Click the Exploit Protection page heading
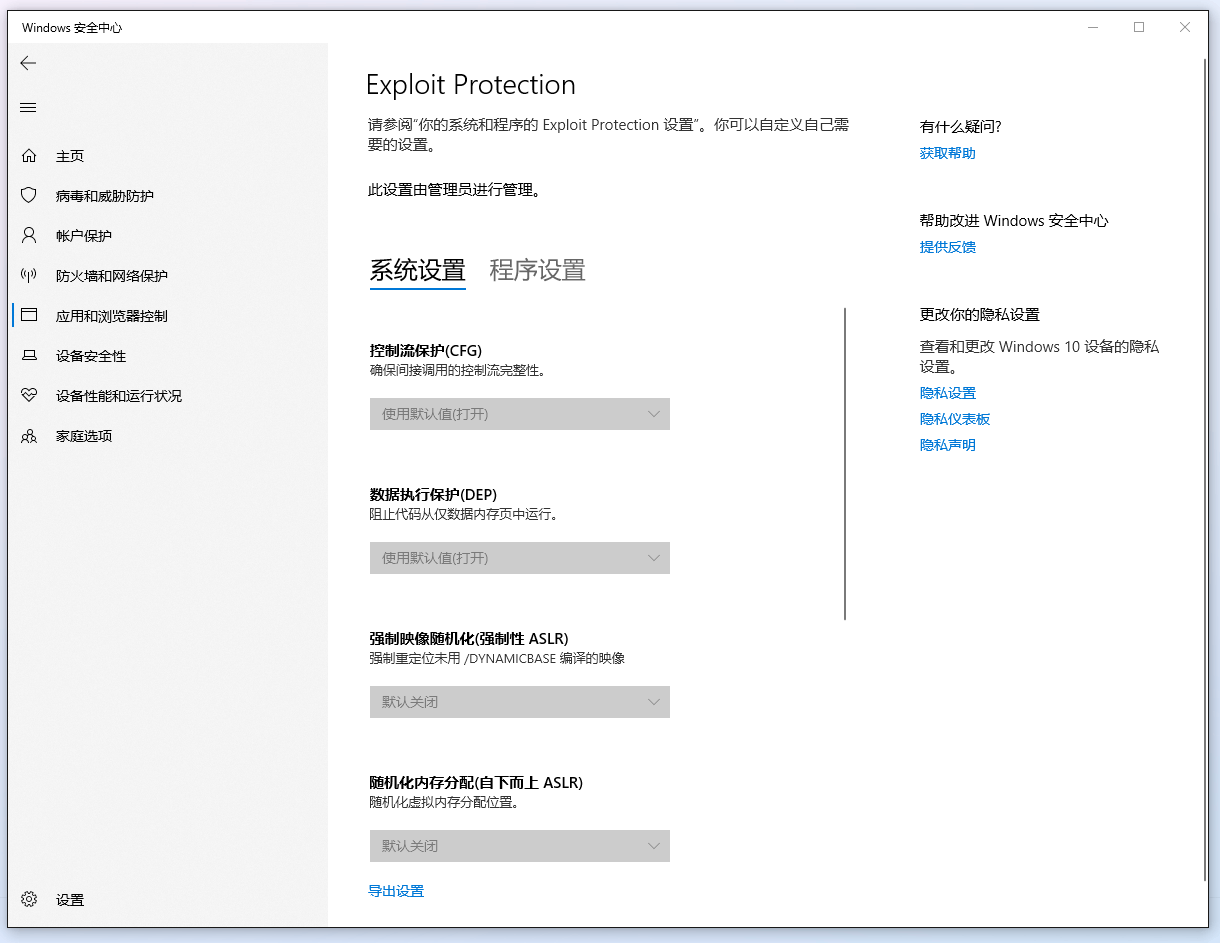This screenshot has height=943, width=1220. coord(471,85)
